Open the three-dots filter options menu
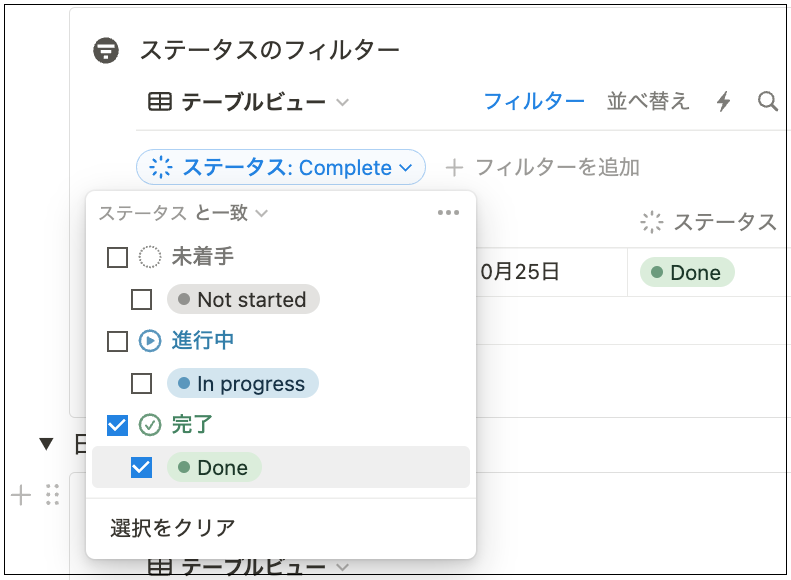791x580 pixels. click(448, 213)
